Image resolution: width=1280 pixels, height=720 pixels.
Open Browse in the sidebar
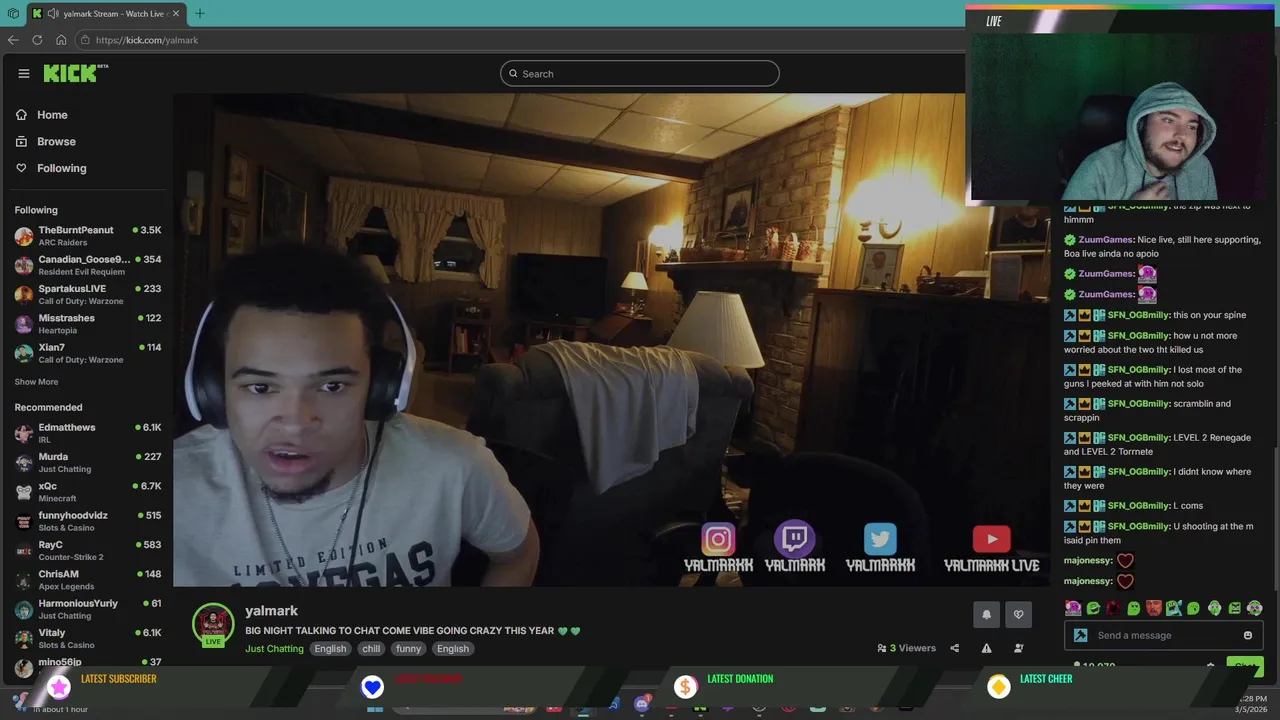[56, 142]
